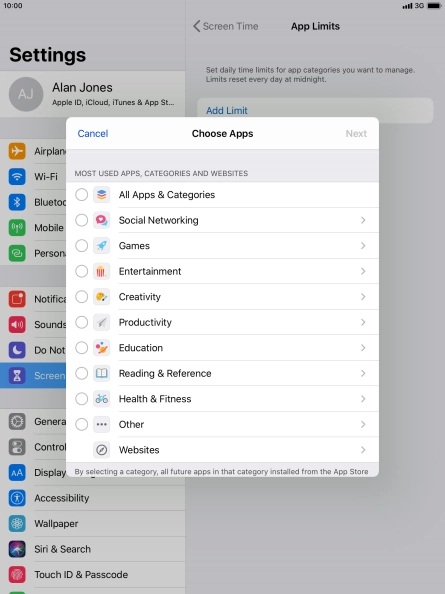Tap the Education shapes icon
Viewport: 445px width, 594px height.
101,348
